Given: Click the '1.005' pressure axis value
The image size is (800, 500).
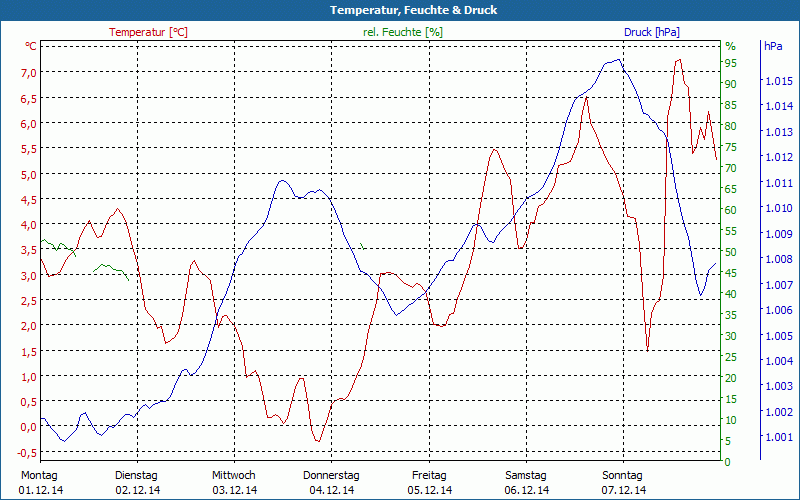Looking at the screenshot, I should [x=780, y=336].
